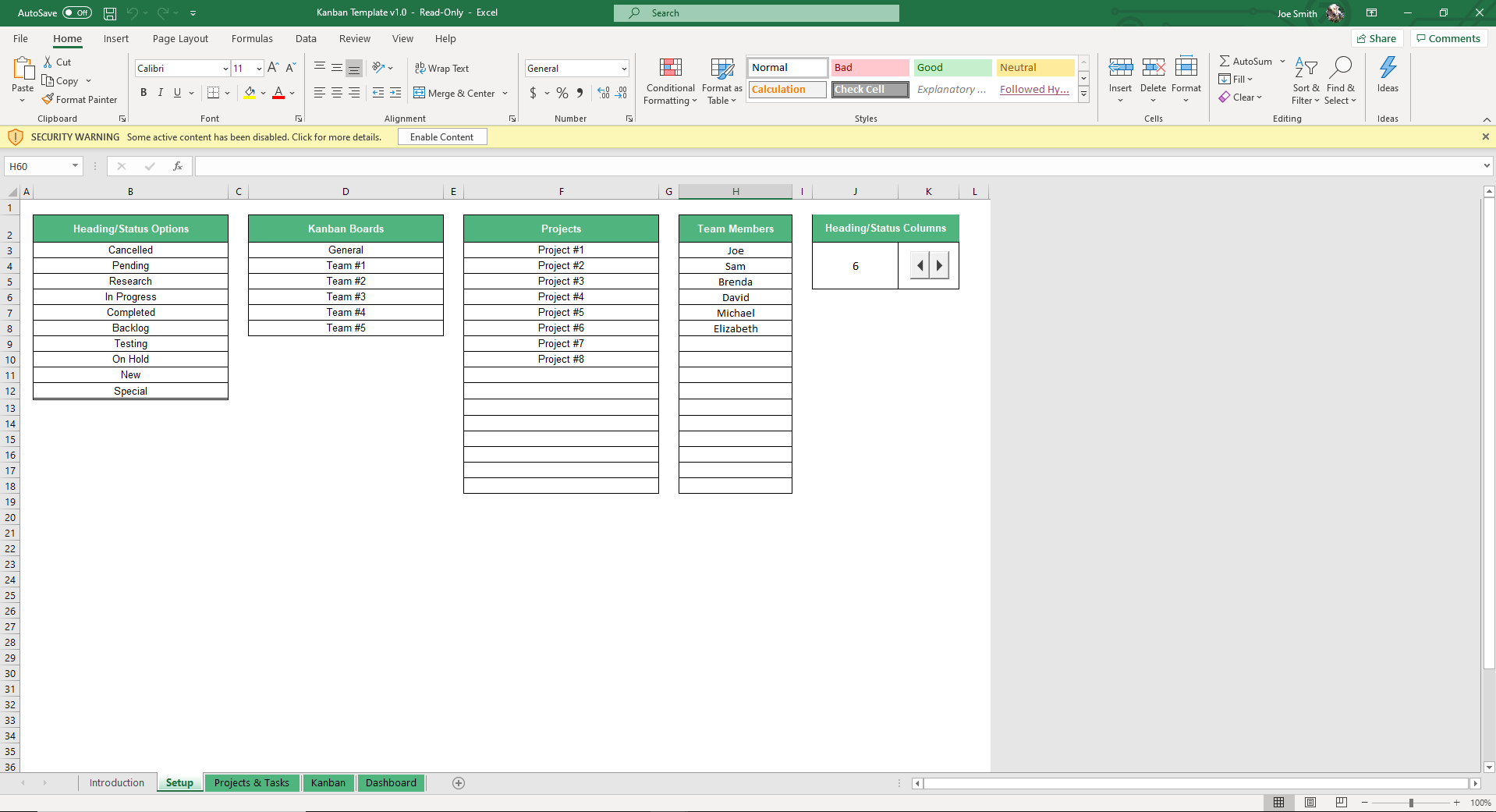Image resolution: width=1496 pixels, height=812 pixels.
Task: Open the Kanban sheet tab
Action: pyautogui.click(x=328, y=783)
